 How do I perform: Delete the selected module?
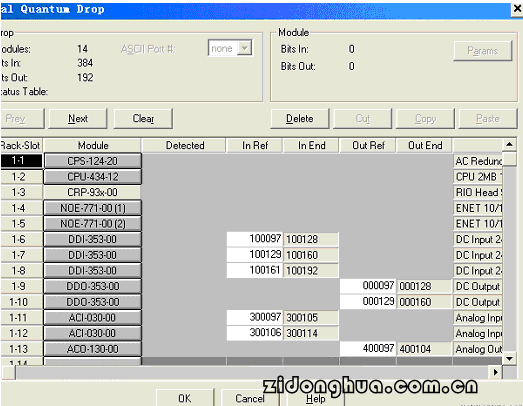[300, 118]
